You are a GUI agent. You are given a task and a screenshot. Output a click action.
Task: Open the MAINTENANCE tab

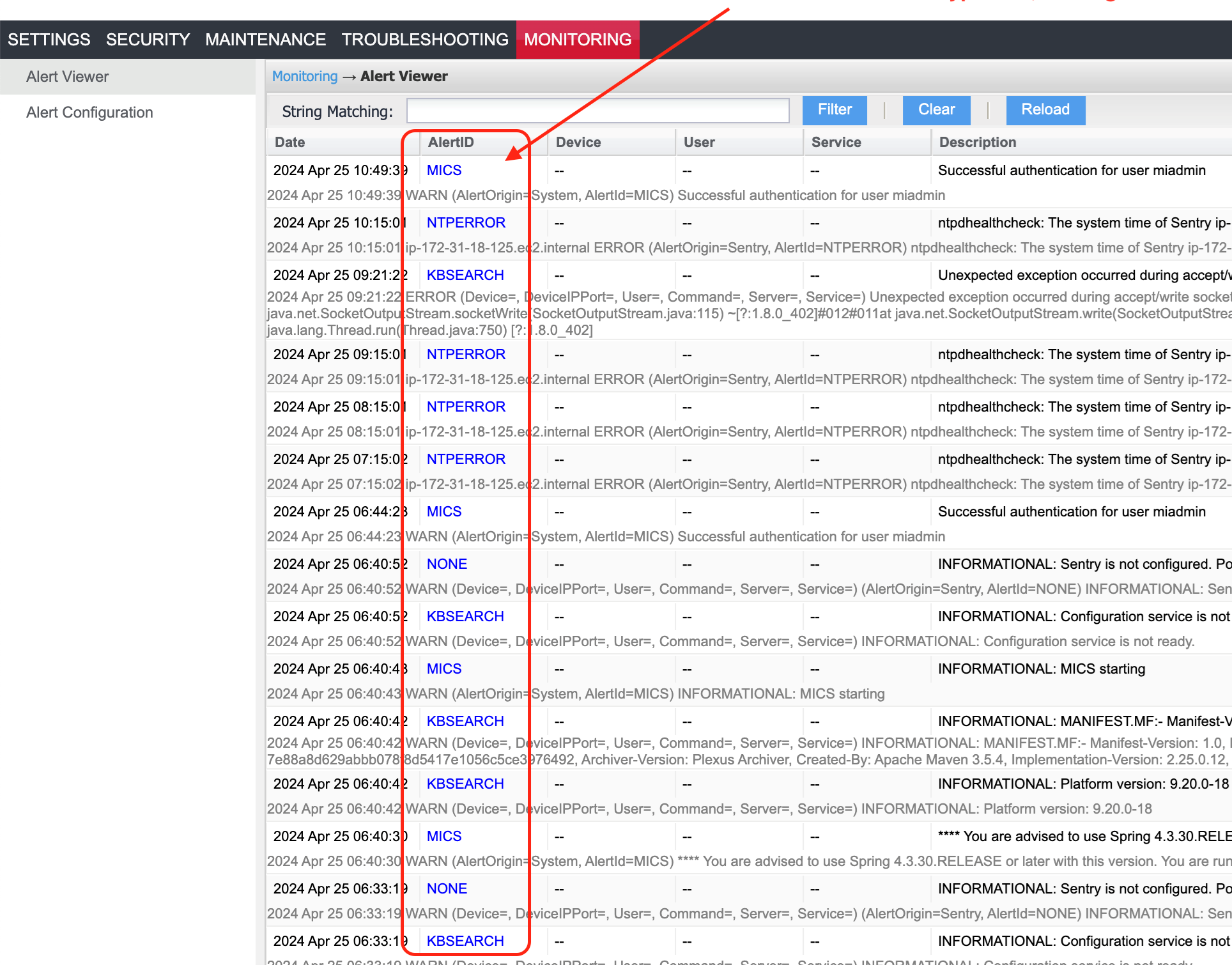265,40
